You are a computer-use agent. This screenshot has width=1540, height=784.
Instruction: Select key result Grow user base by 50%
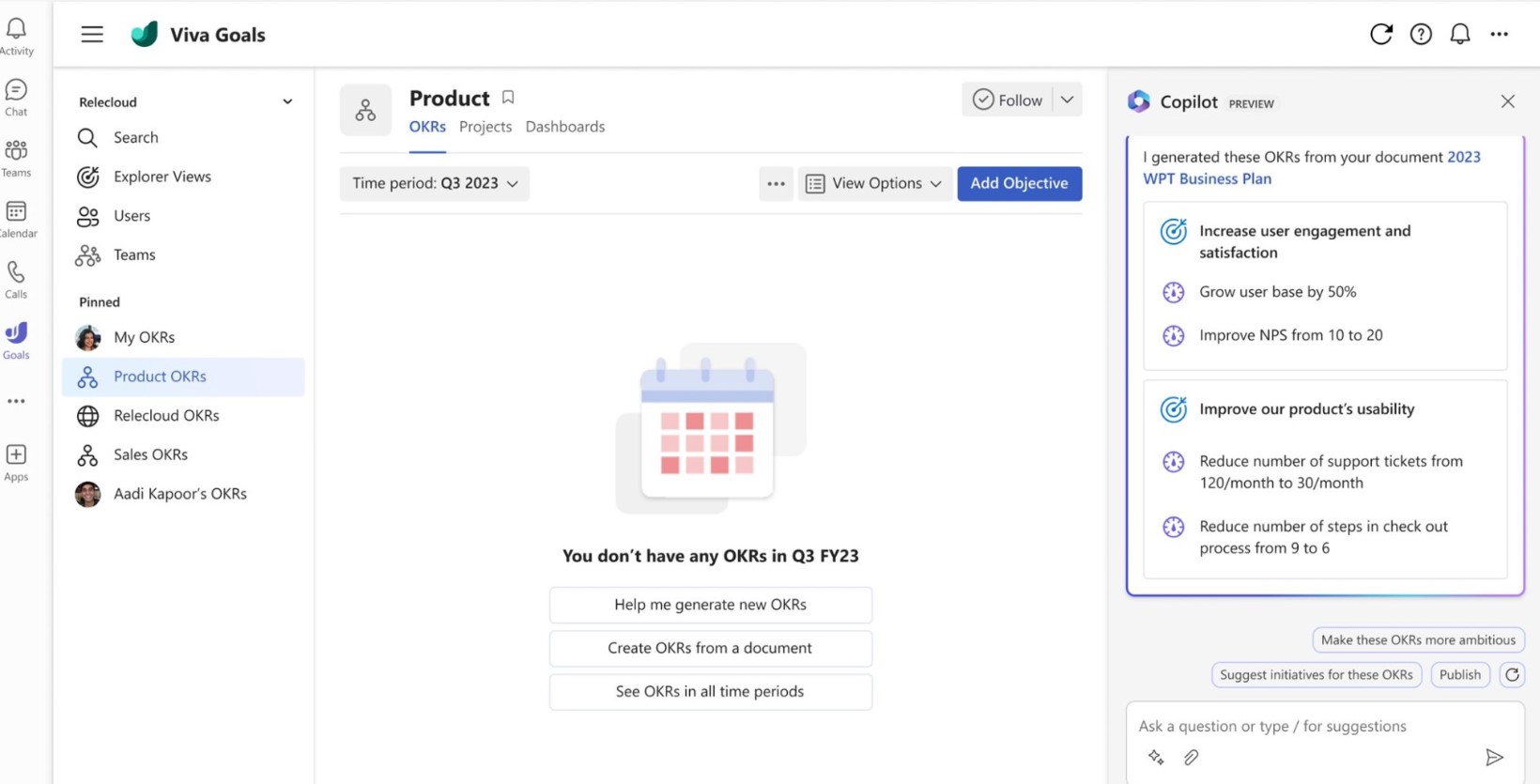[1277, 292]
